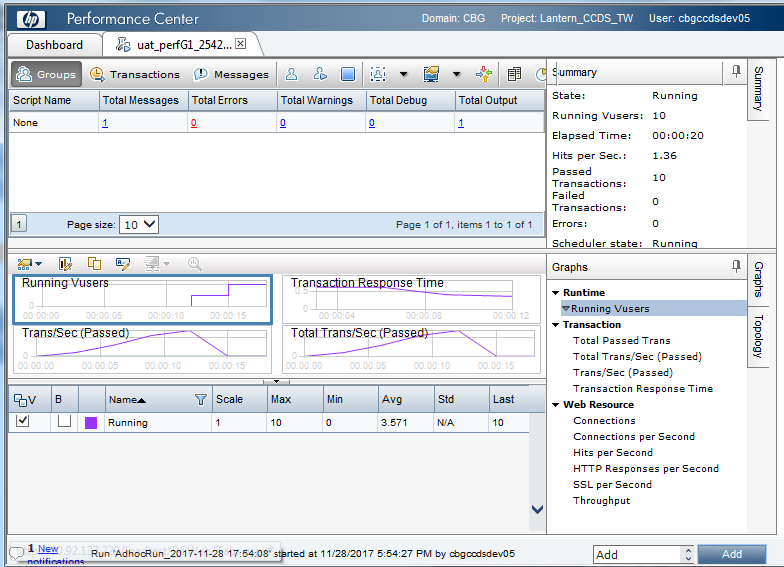784x567 pixels.
Task: Select Running Vusers in Graphs tree
Action: (x=610, y=308)
